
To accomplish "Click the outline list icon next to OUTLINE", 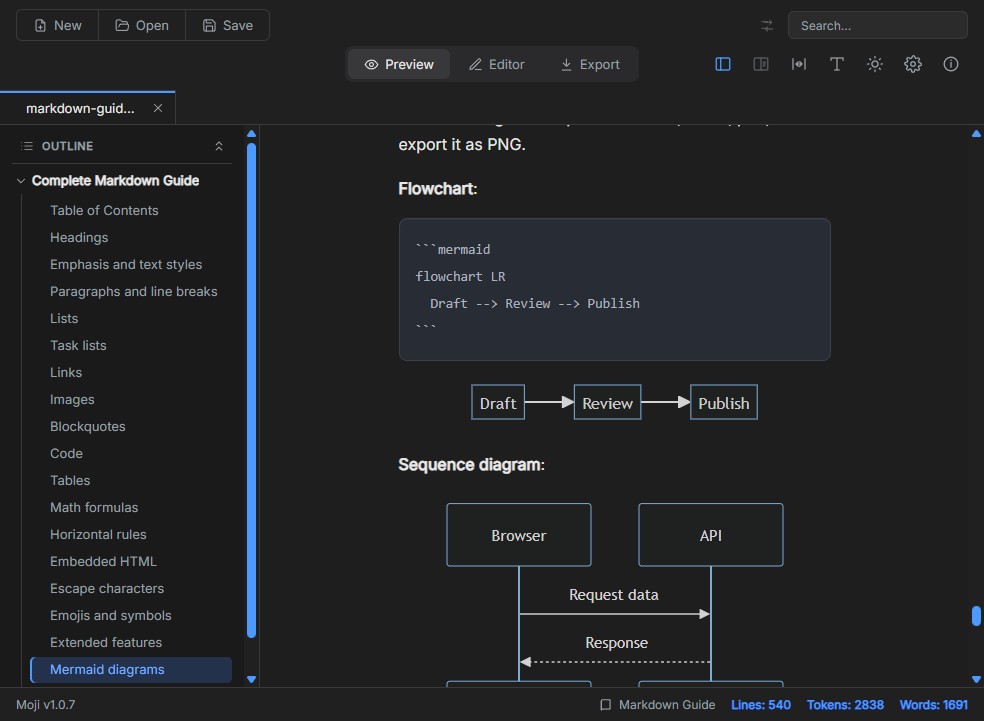I will coord(27,146).
